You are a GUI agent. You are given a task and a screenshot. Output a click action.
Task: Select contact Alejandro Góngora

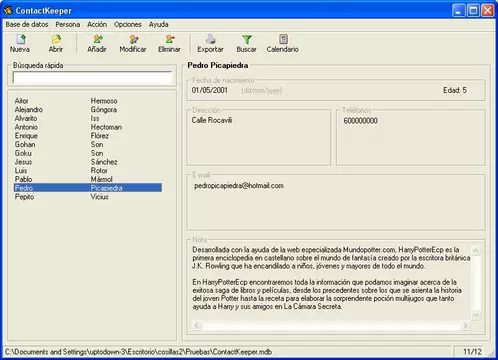(x=88, y=109)
